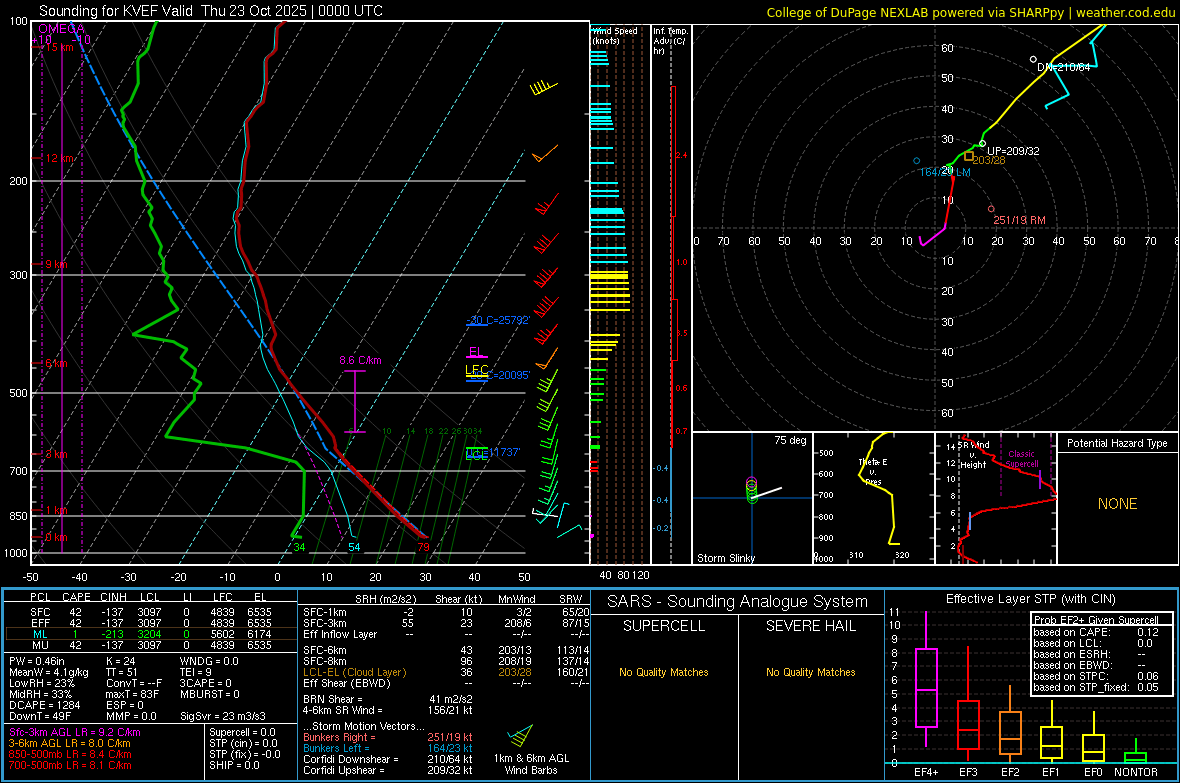1180x783 pixels.
Task: Click the '6 km' height marker
Action: [x=58, y=364]
